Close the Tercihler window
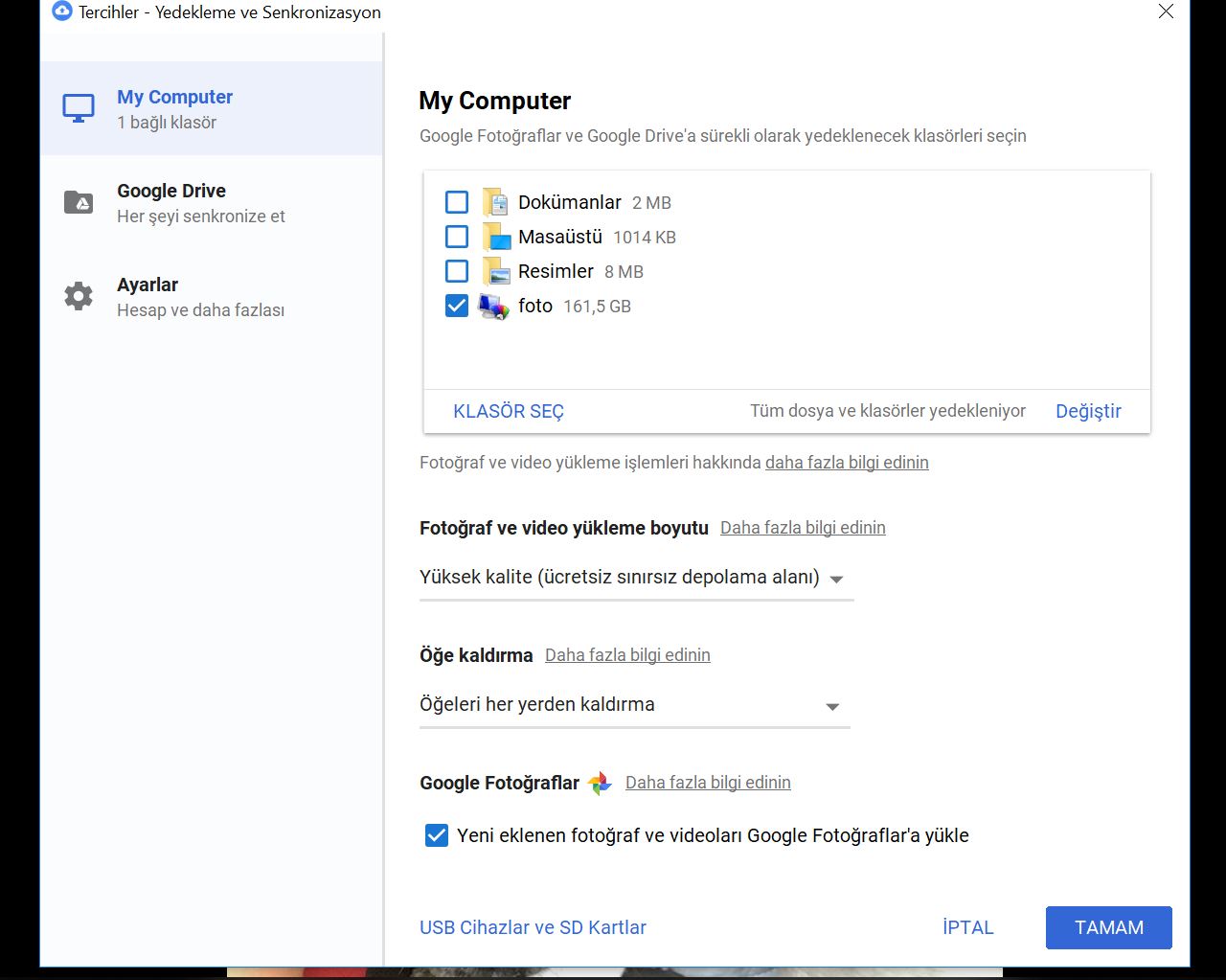This screenshot has width=1226, height=980. coord(1166,11)
